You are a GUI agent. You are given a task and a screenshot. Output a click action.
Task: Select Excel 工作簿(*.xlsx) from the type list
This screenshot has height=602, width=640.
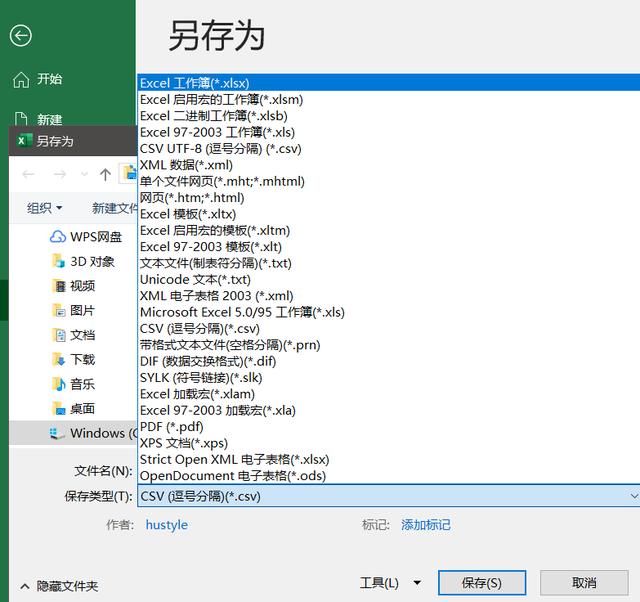coord(195,83)
